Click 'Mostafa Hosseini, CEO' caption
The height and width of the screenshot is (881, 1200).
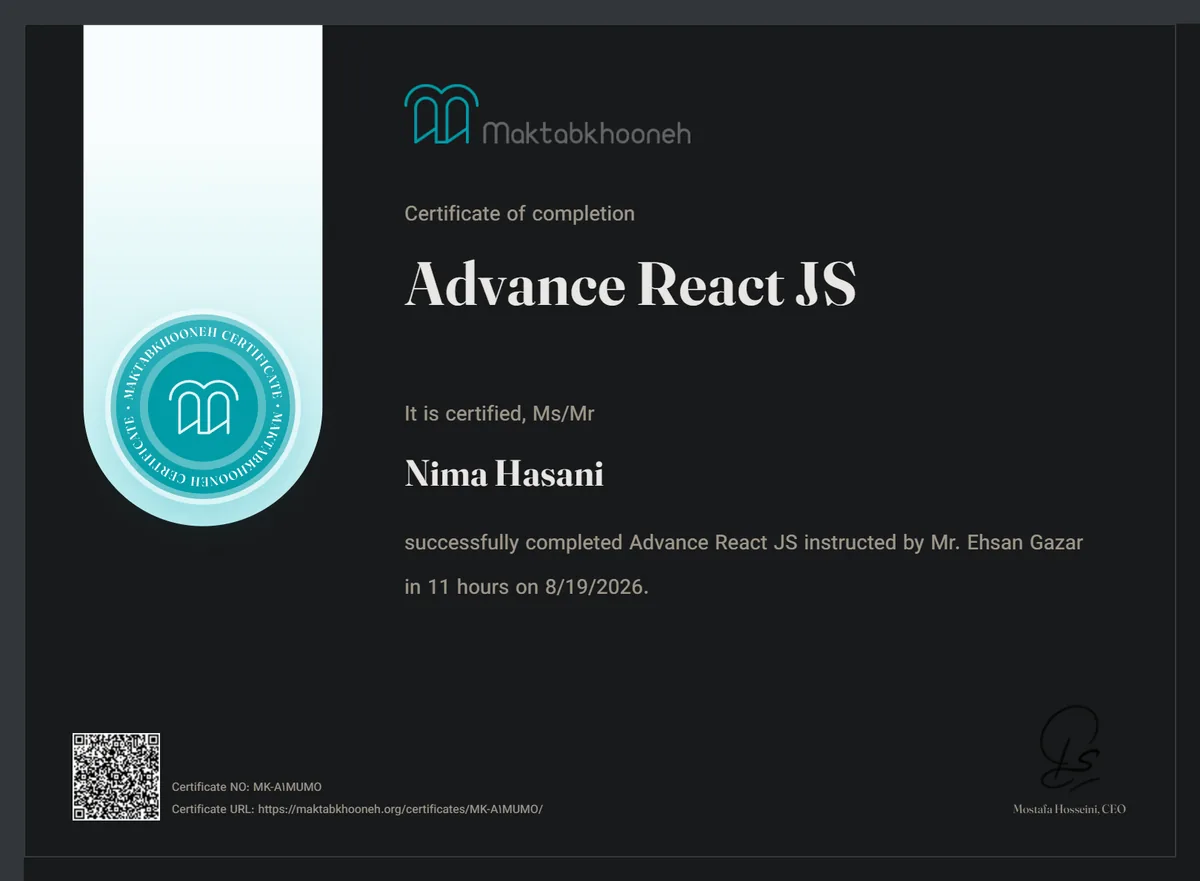(x=1069, y=809)
